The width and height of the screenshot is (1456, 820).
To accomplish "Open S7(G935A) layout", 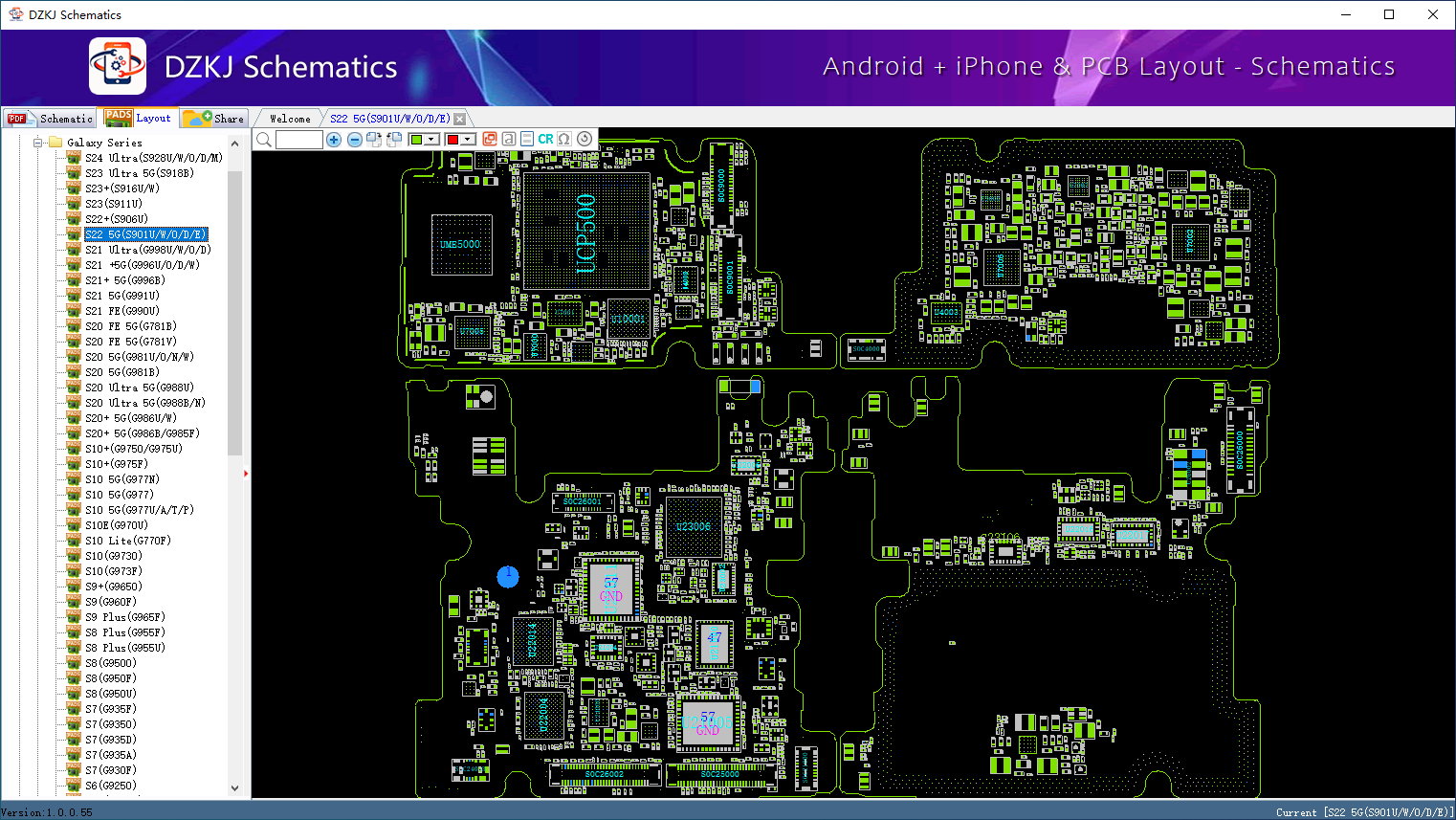I will [111, 755].
